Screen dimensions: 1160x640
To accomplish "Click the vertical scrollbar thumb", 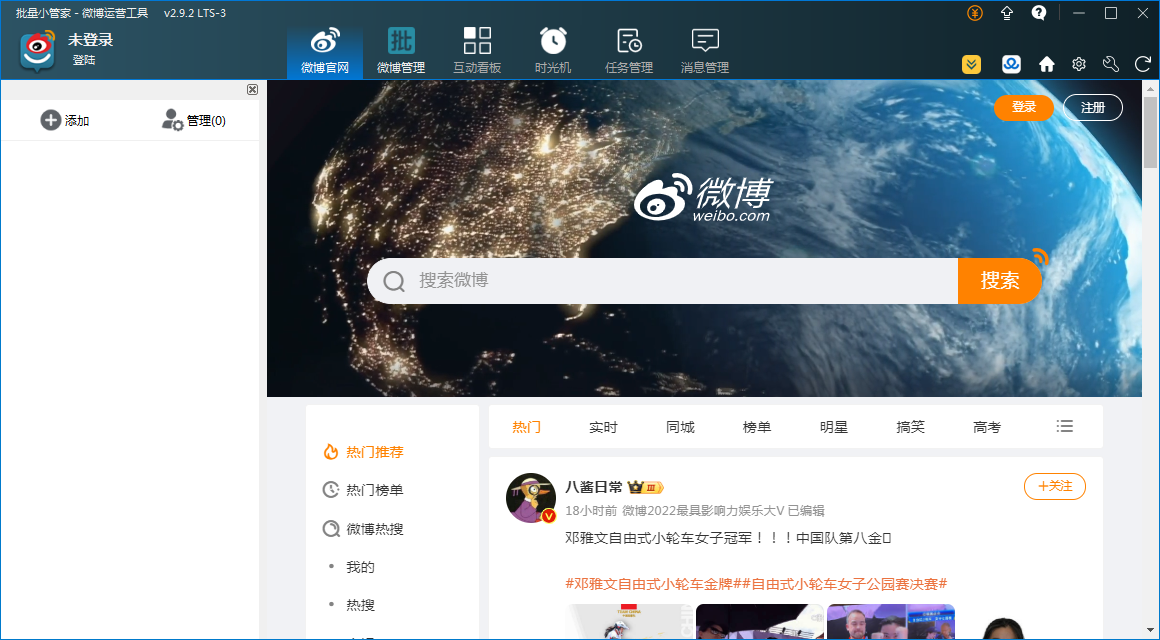I will coord(1150,132).
